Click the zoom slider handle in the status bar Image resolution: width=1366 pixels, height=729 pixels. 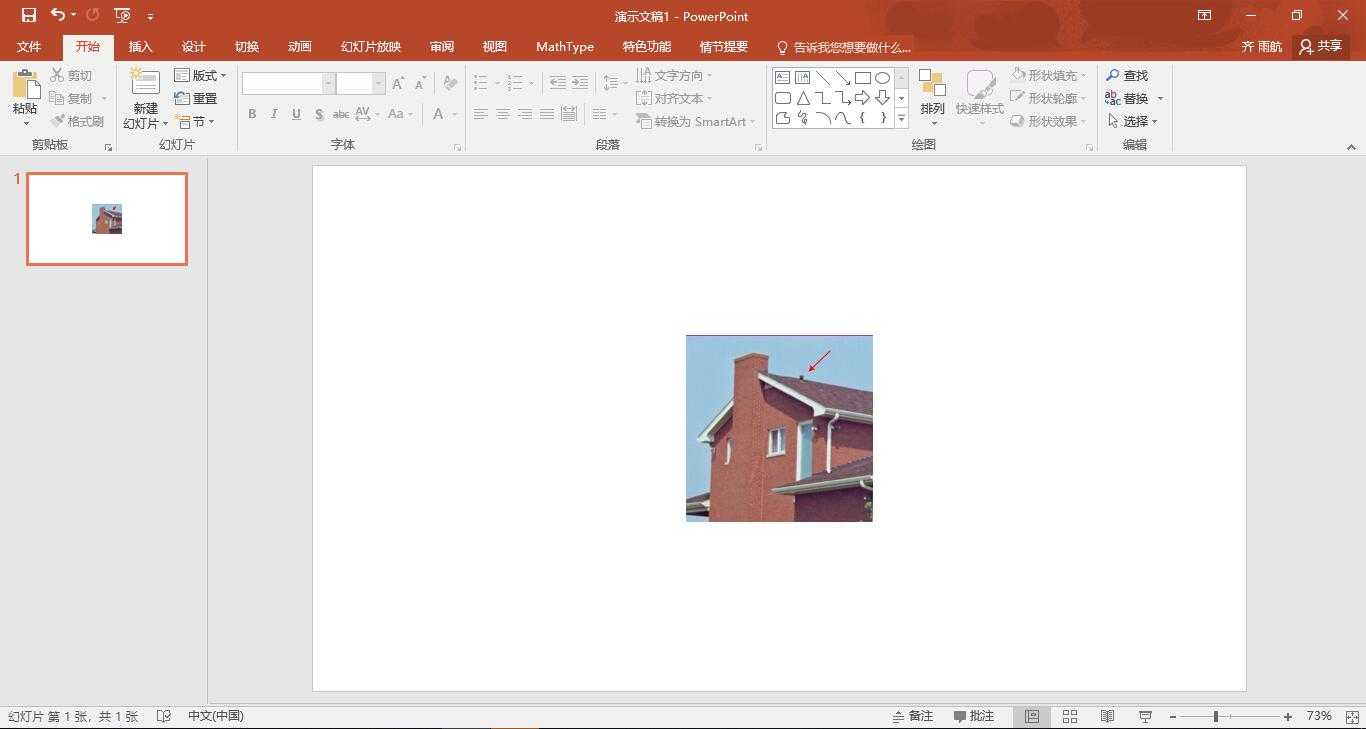1216,716
